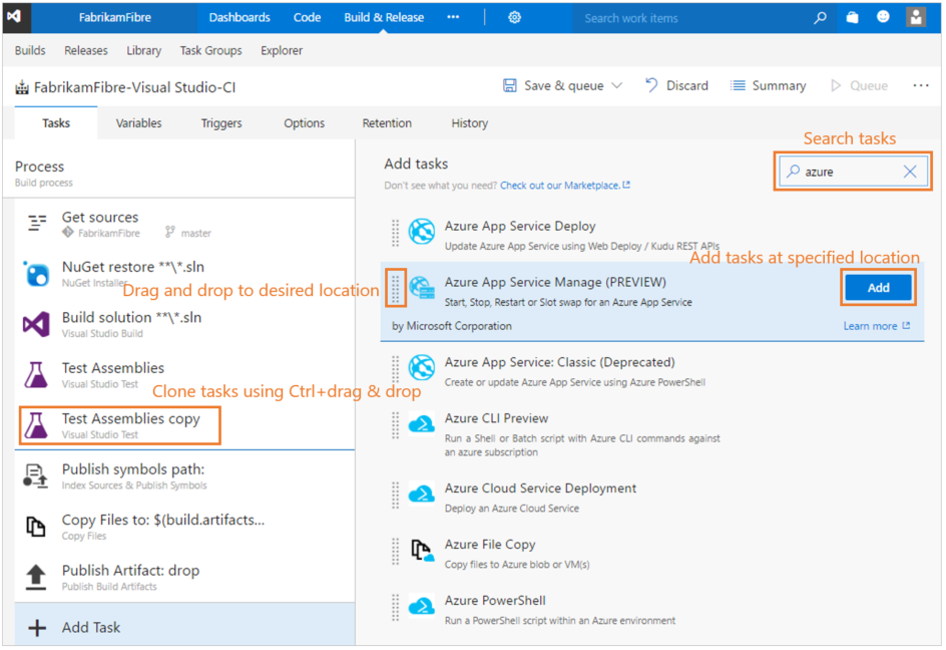
Task: Click the Azure App Service Classic icon
Action: [x=422, y=368]
